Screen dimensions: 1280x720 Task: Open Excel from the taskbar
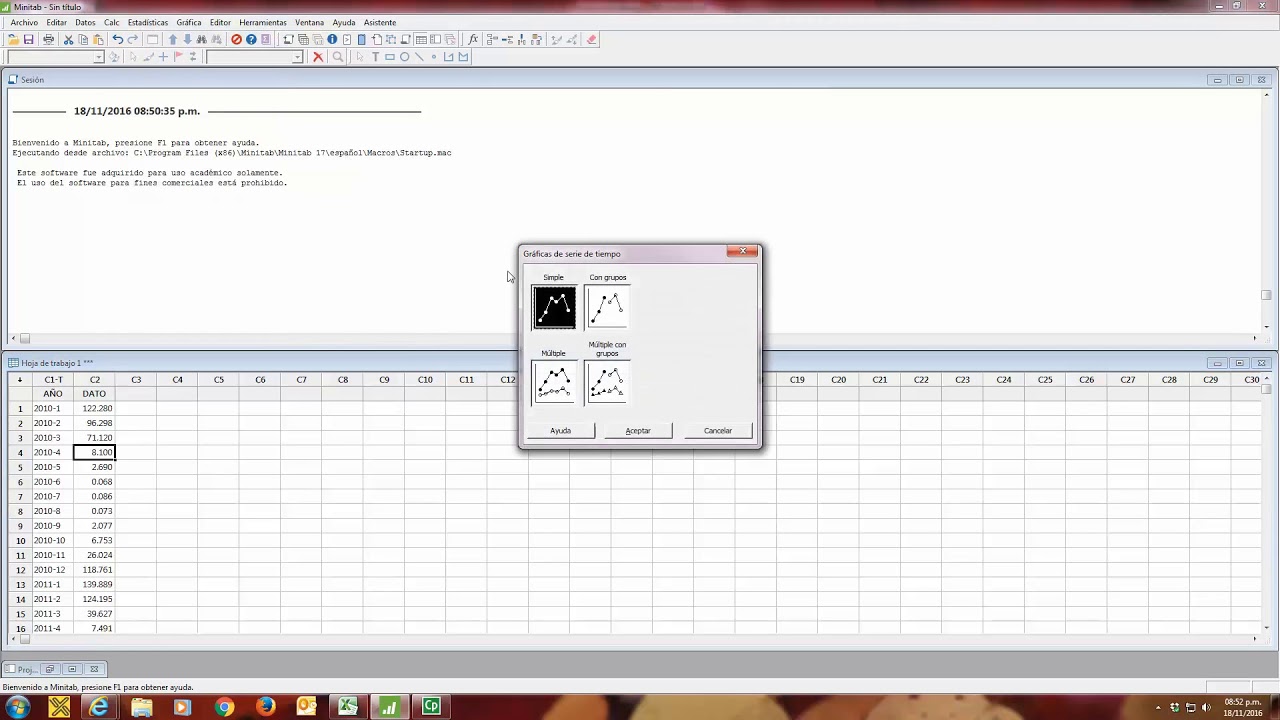pos(348,707)
